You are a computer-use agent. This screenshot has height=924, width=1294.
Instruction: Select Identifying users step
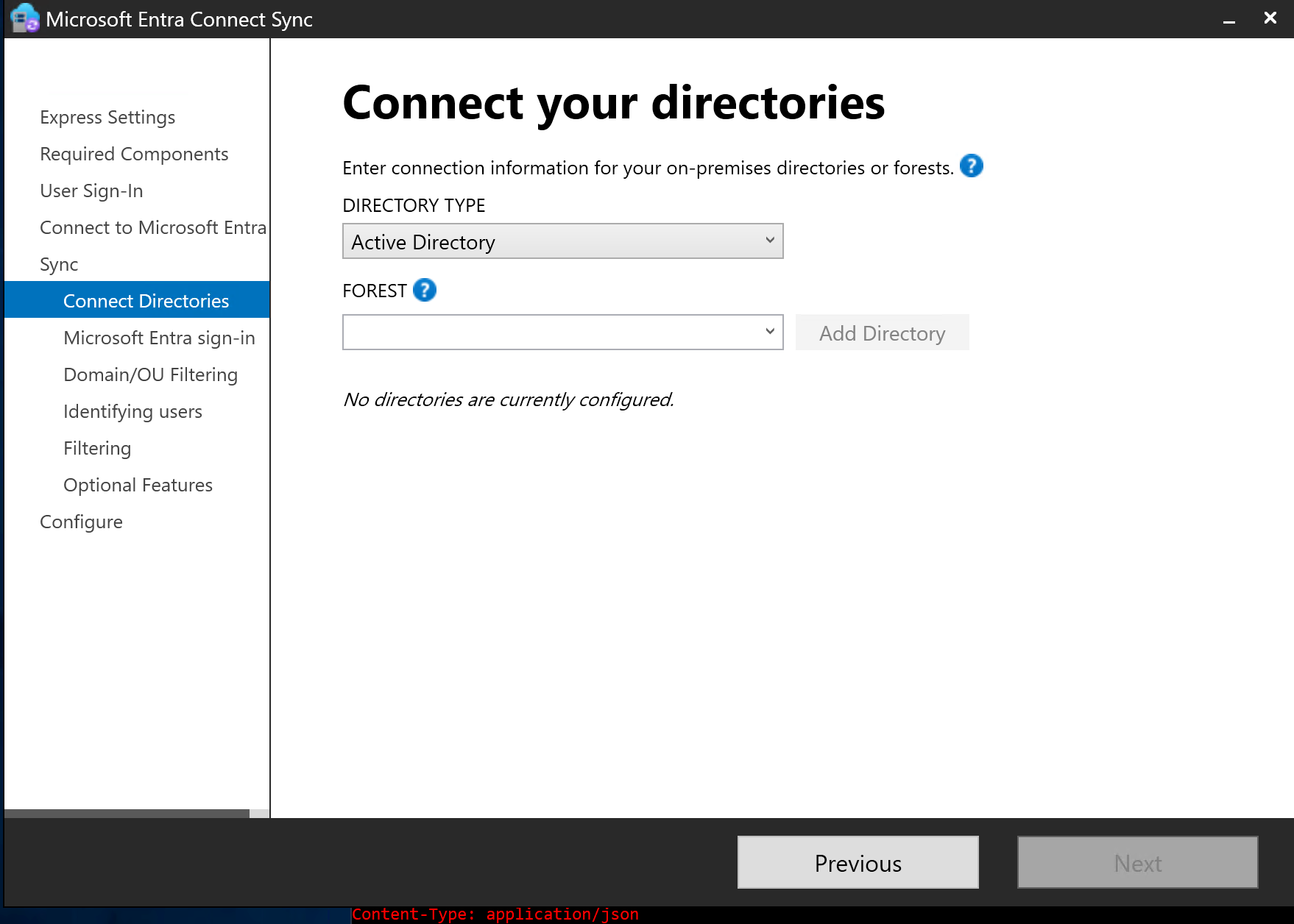click(x=132, y=411)
